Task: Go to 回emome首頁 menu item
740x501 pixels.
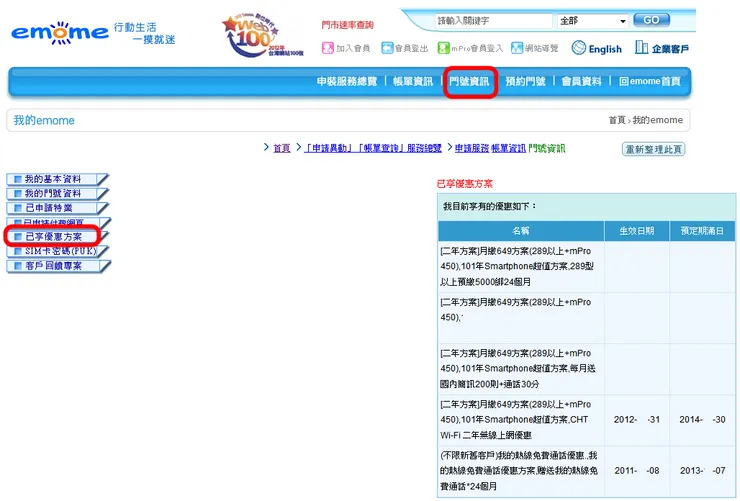Action: point(650,82)
